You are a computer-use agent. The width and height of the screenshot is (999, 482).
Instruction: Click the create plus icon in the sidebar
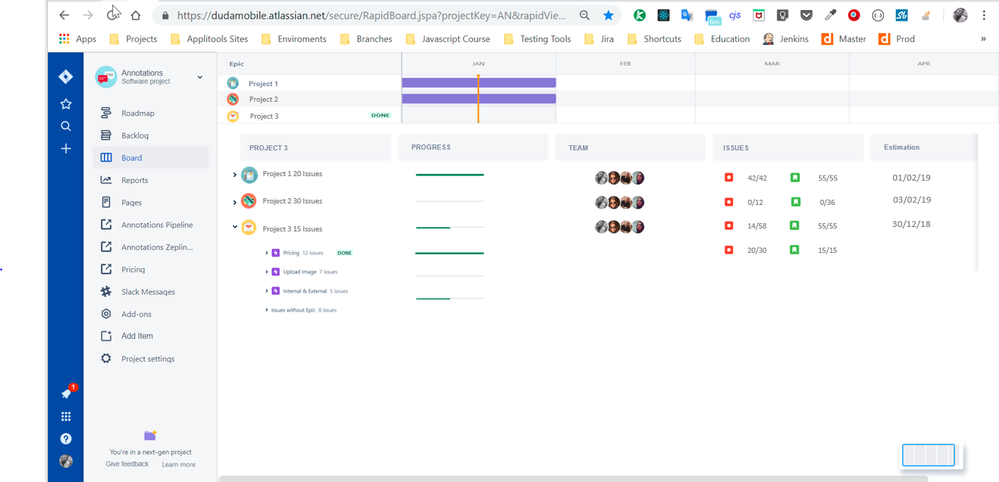click(x=66, y=149)
